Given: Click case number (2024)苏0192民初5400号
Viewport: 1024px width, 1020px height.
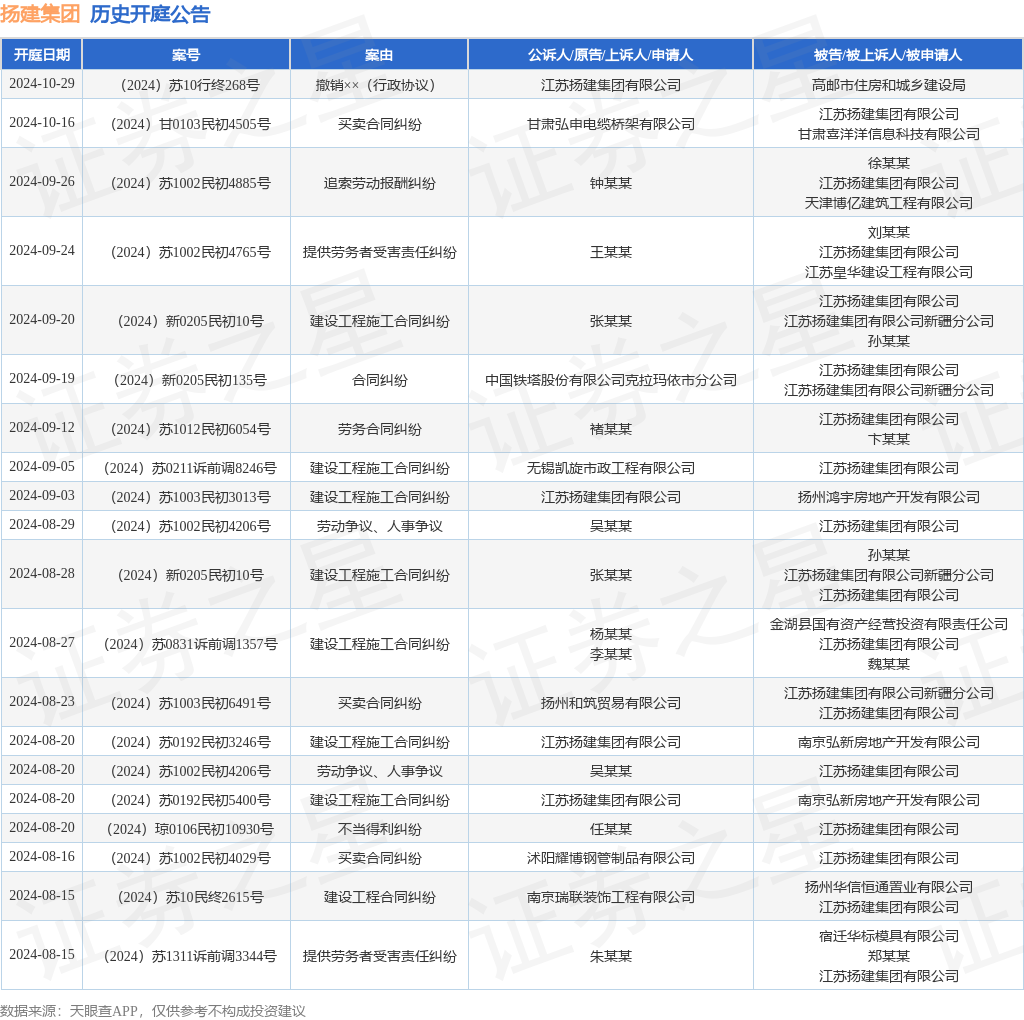Looking at the screenshot, I should pos(186,800).
